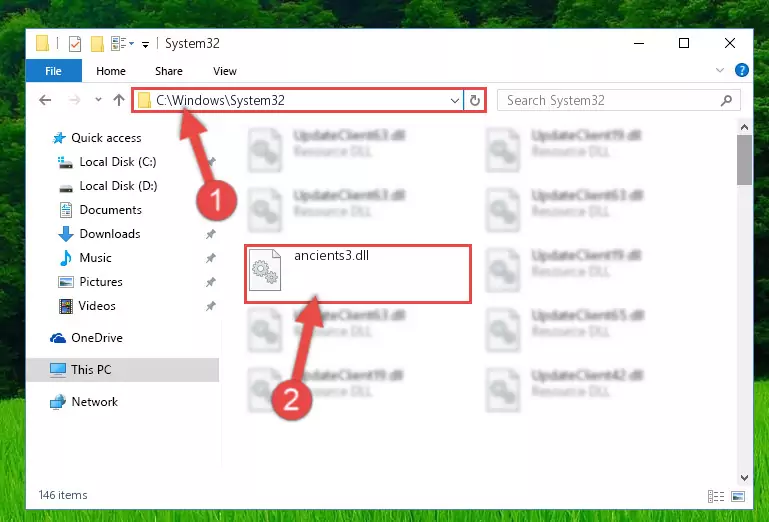The height and width of the screenshot is (522, 769).
Task: Open the Help question mark icon
Action: [742, 70]
